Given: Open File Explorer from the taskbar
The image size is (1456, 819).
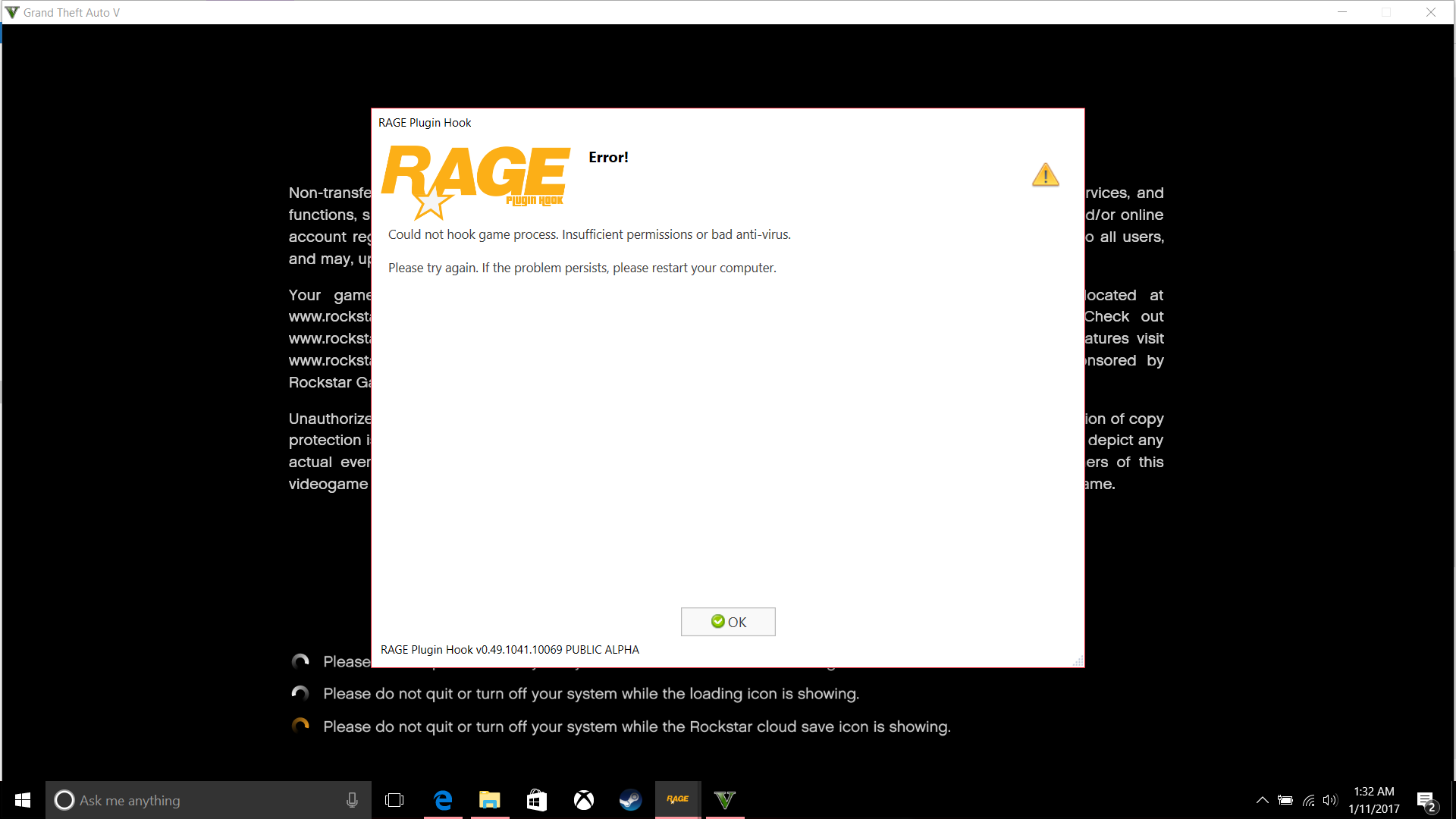Looking at the screenshot, I should tap(490, 799).
